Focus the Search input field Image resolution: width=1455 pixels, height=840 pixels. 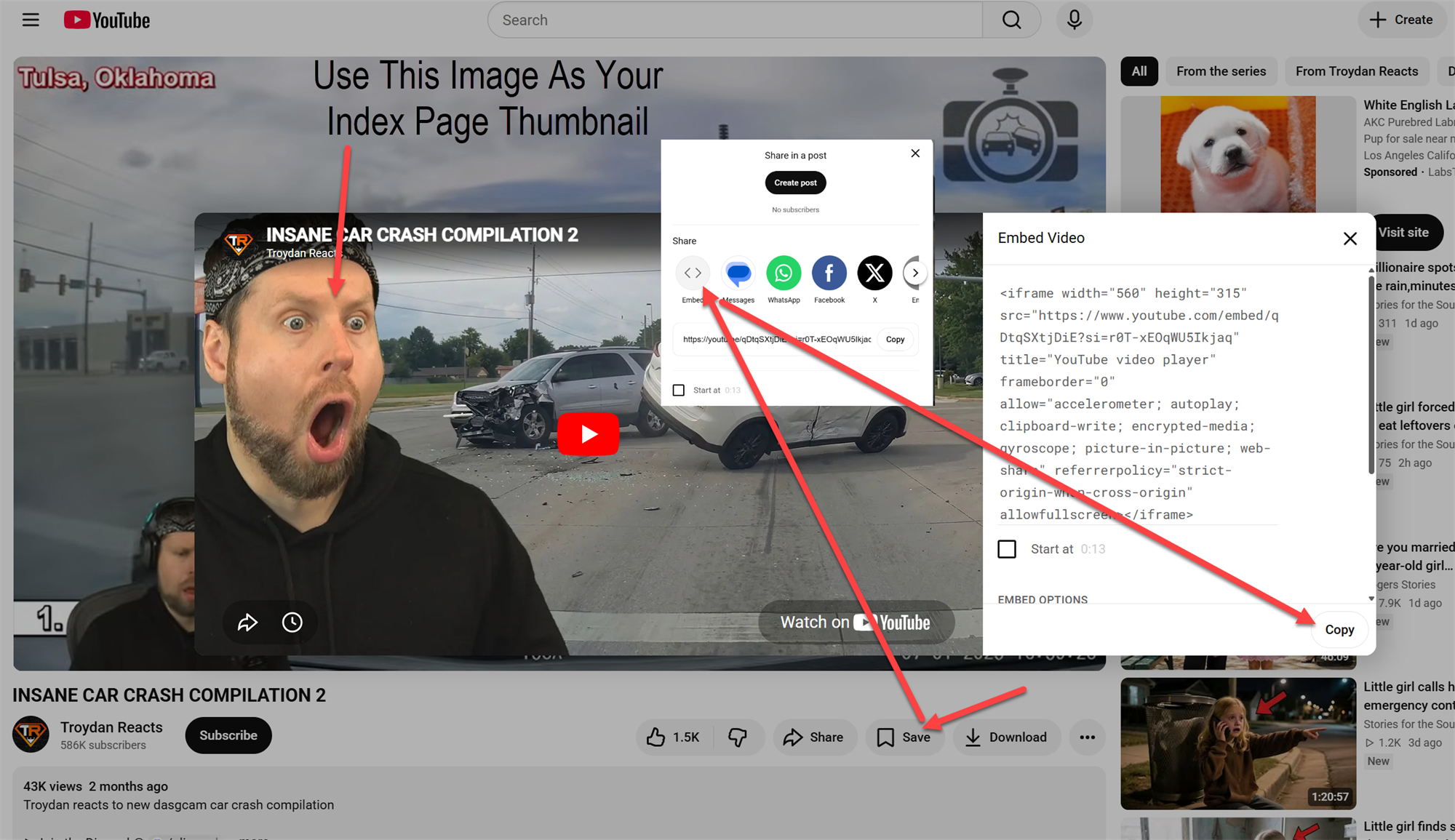point(735,20)
